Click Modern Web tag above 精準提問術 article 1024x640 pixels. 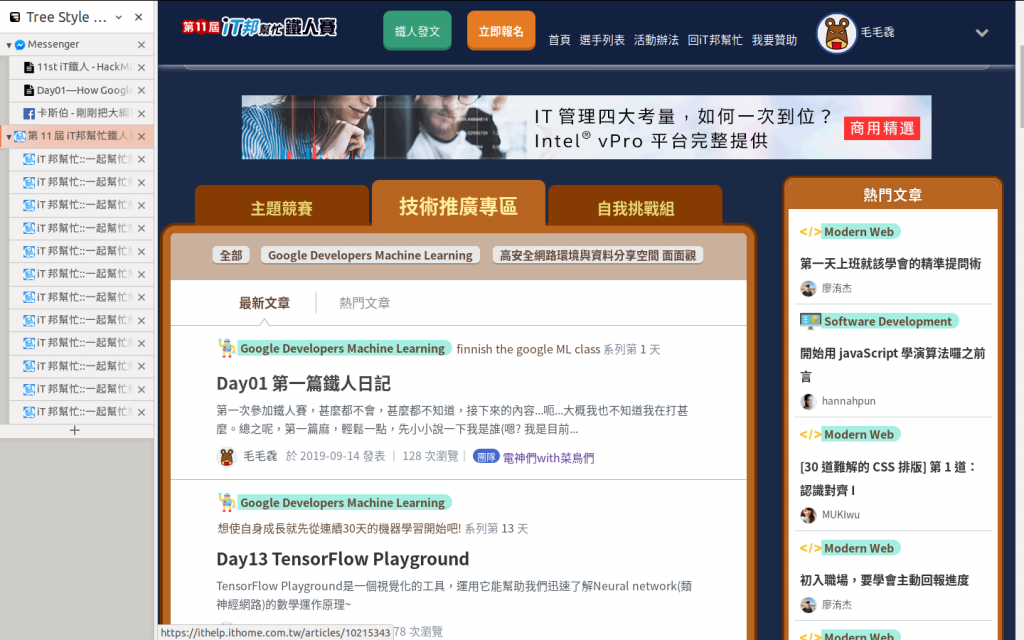(859, 232)
